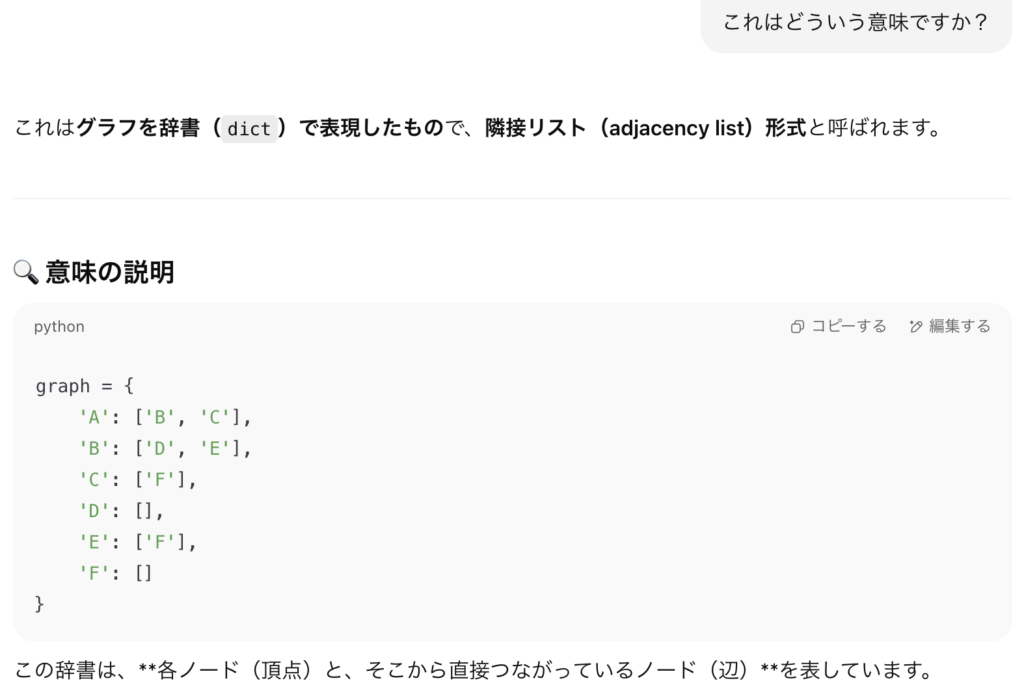Click the python language label of code block

[x=59, y=326]
